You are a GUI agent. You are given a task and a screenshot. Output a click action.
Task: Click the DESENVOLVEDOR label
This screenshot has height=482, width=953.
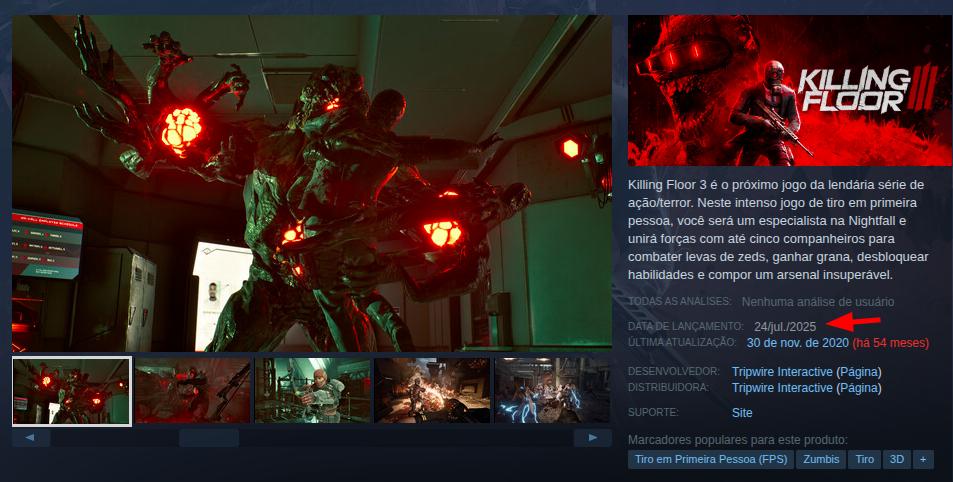[673, 371]
